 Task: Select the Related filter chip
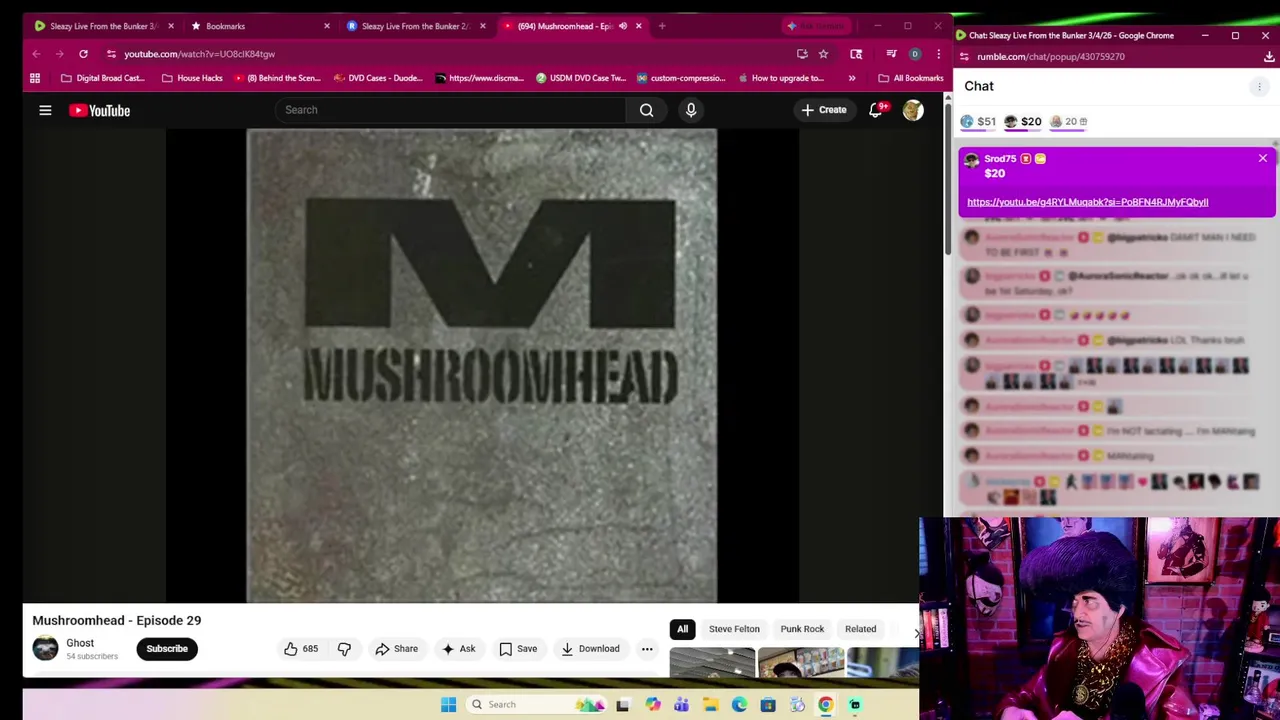860,629
